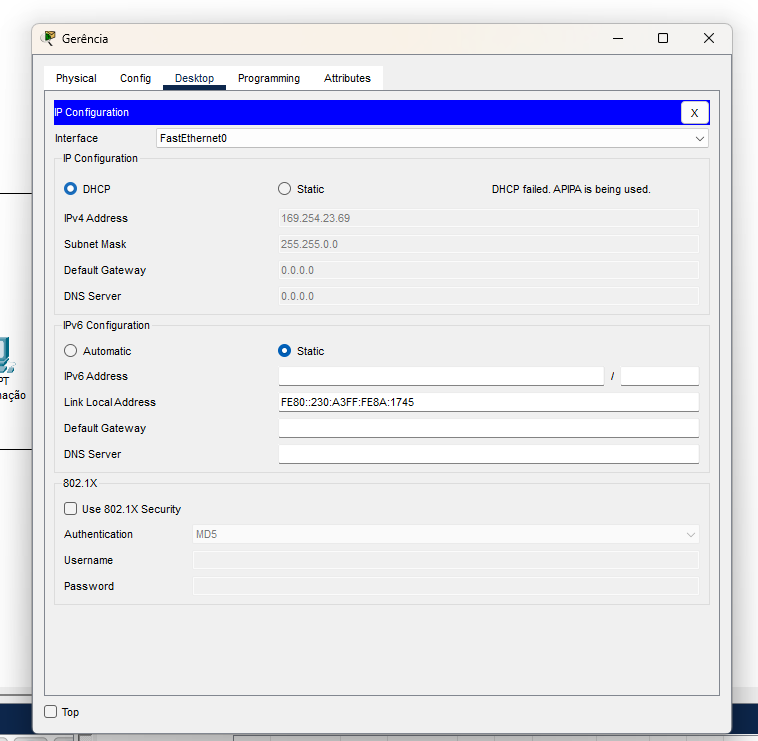The width and height of the screenshot is (758, 741).
Task: Click the PC device icon in background workspace
Action: 7,355
